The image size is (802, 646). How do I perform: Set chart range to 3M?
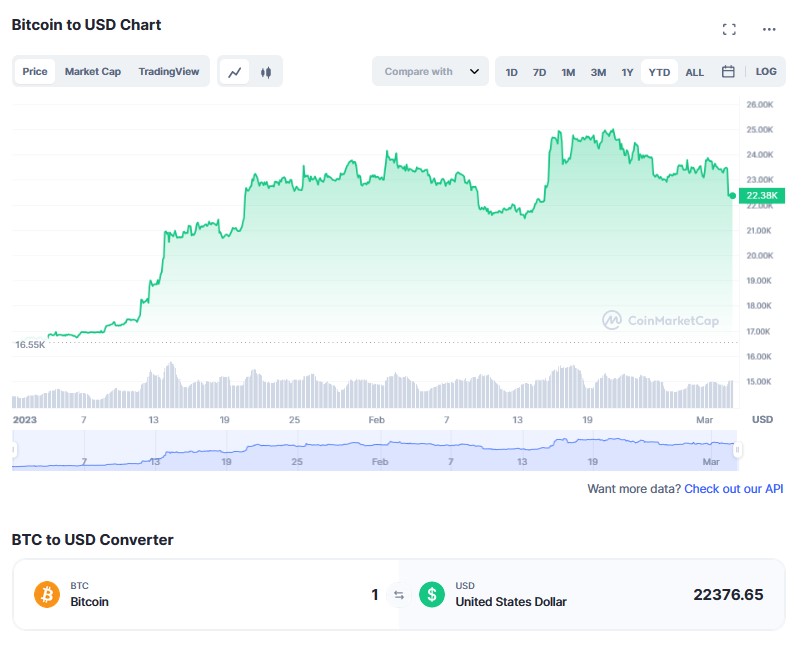click(x=598, y=72)
